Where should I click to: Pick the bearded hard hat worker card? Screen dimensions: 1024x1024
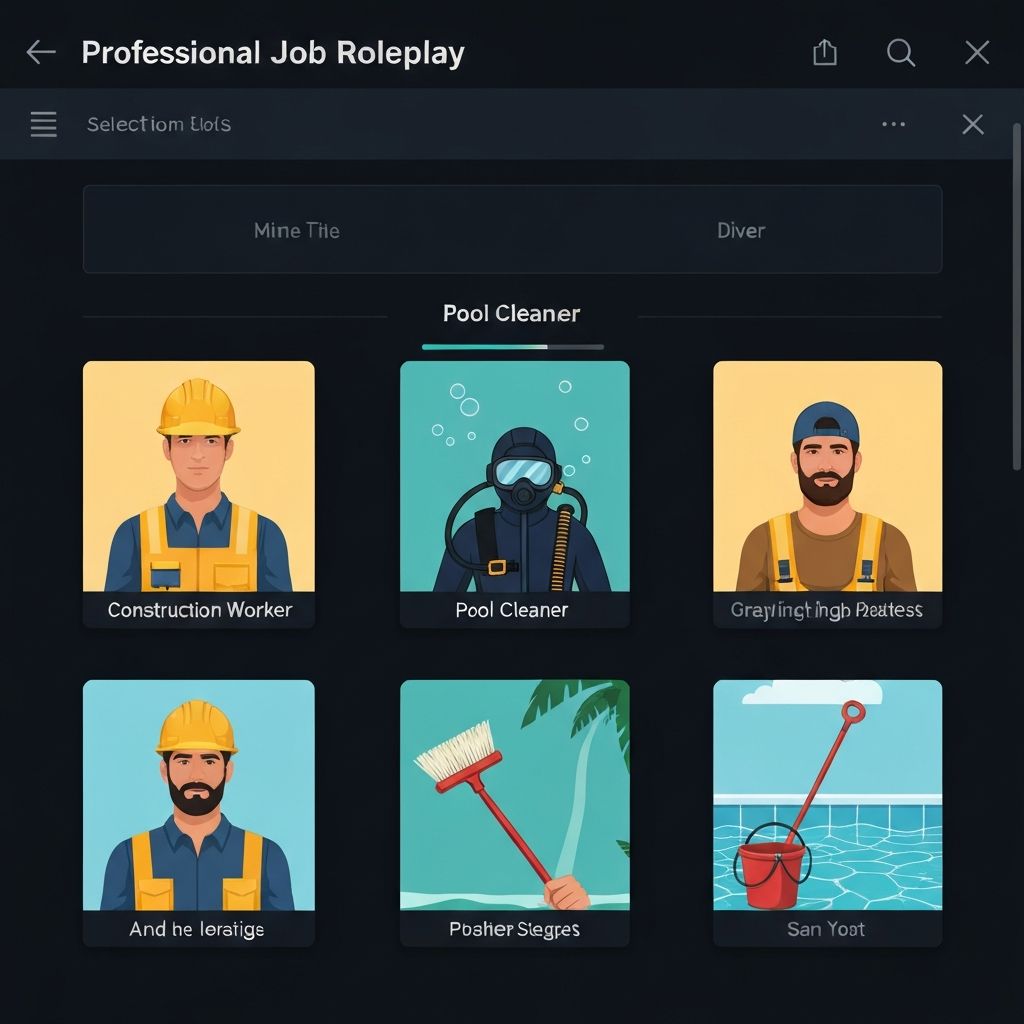[x=198, y=795]
